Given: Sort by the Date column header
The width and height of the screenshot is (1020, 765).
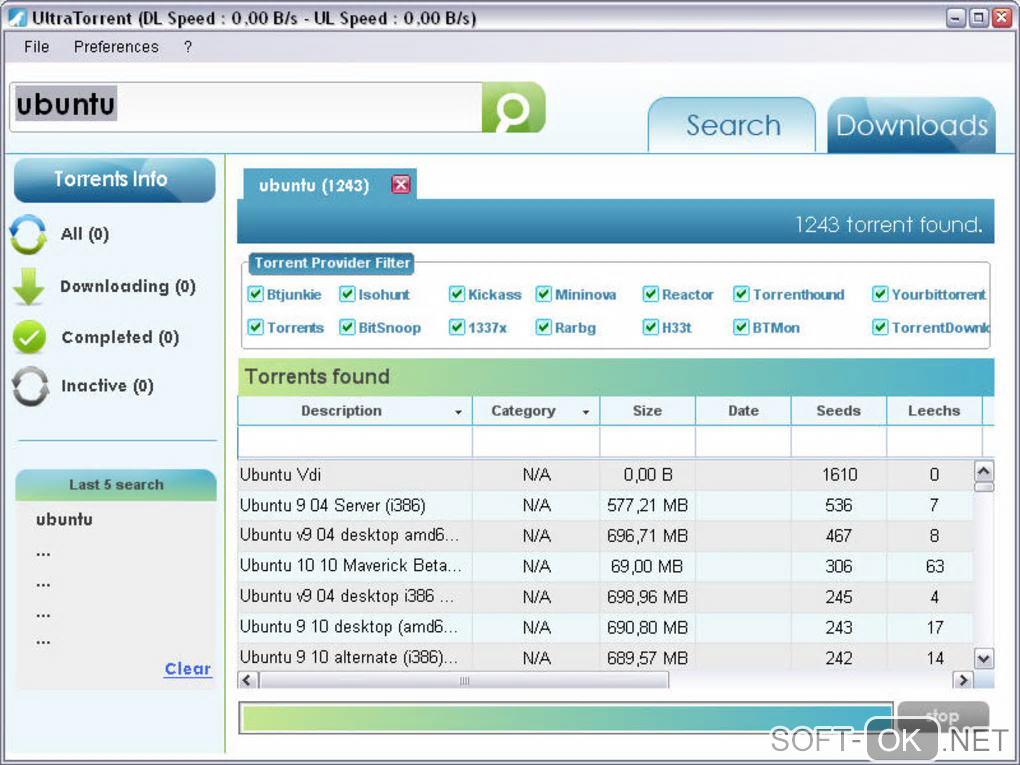Looking at the screenshot, I should (743, 410).
